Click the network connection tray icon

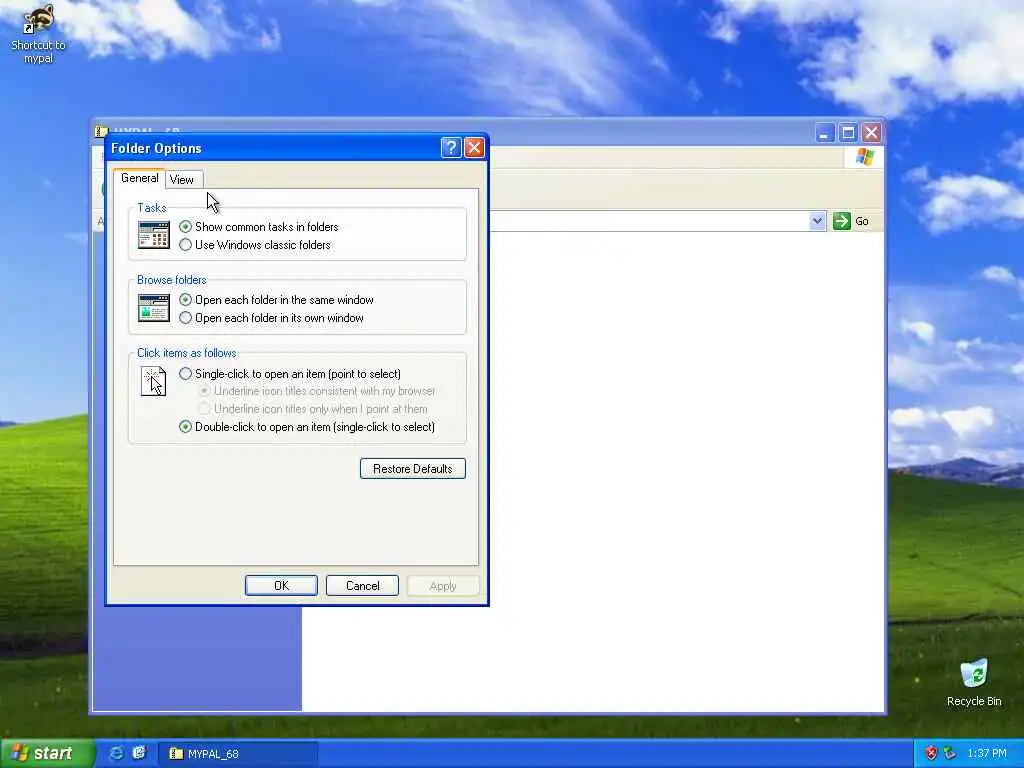click(x=950, y=754)
